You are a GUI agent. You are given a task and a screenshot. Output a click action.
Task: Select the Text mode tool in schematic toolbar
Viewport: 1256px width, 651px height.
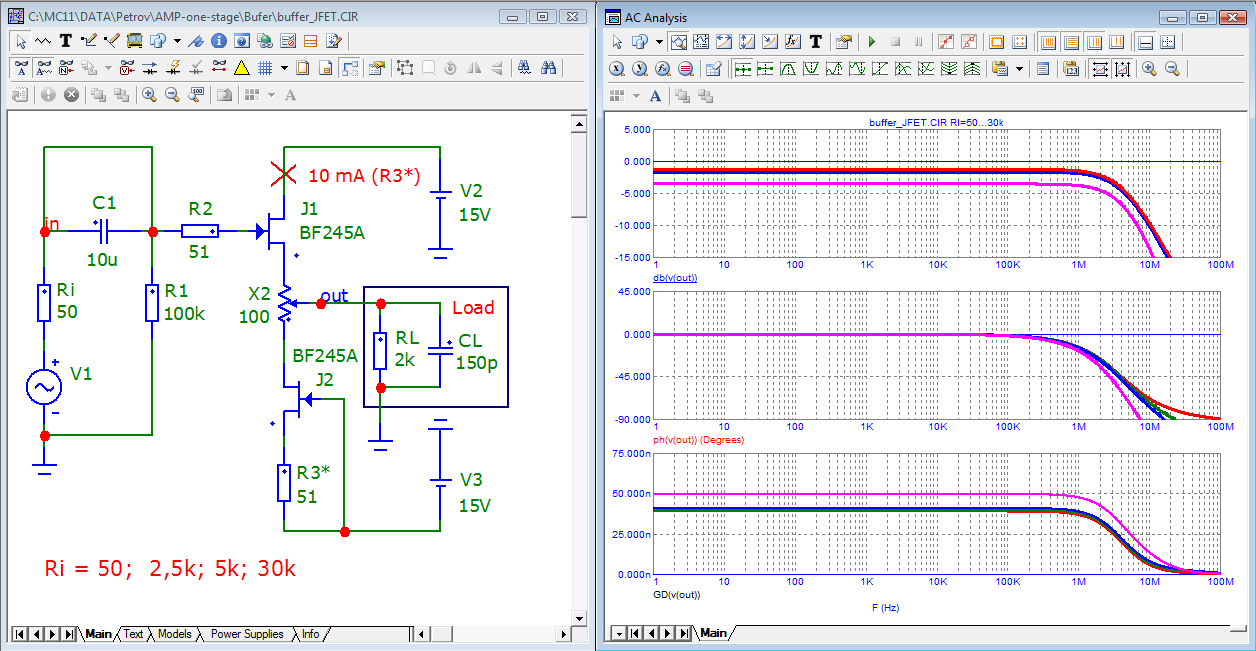coord(66,41)
